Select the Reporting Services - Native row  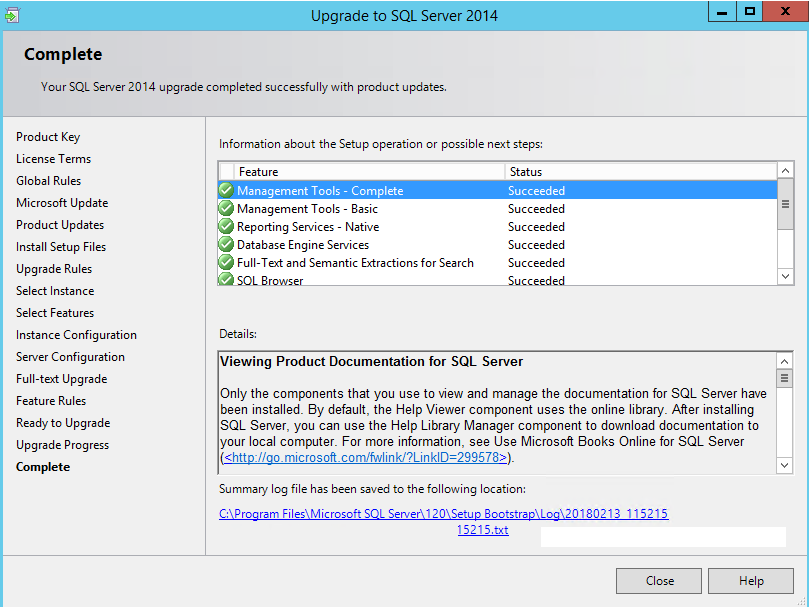point(497,227)
